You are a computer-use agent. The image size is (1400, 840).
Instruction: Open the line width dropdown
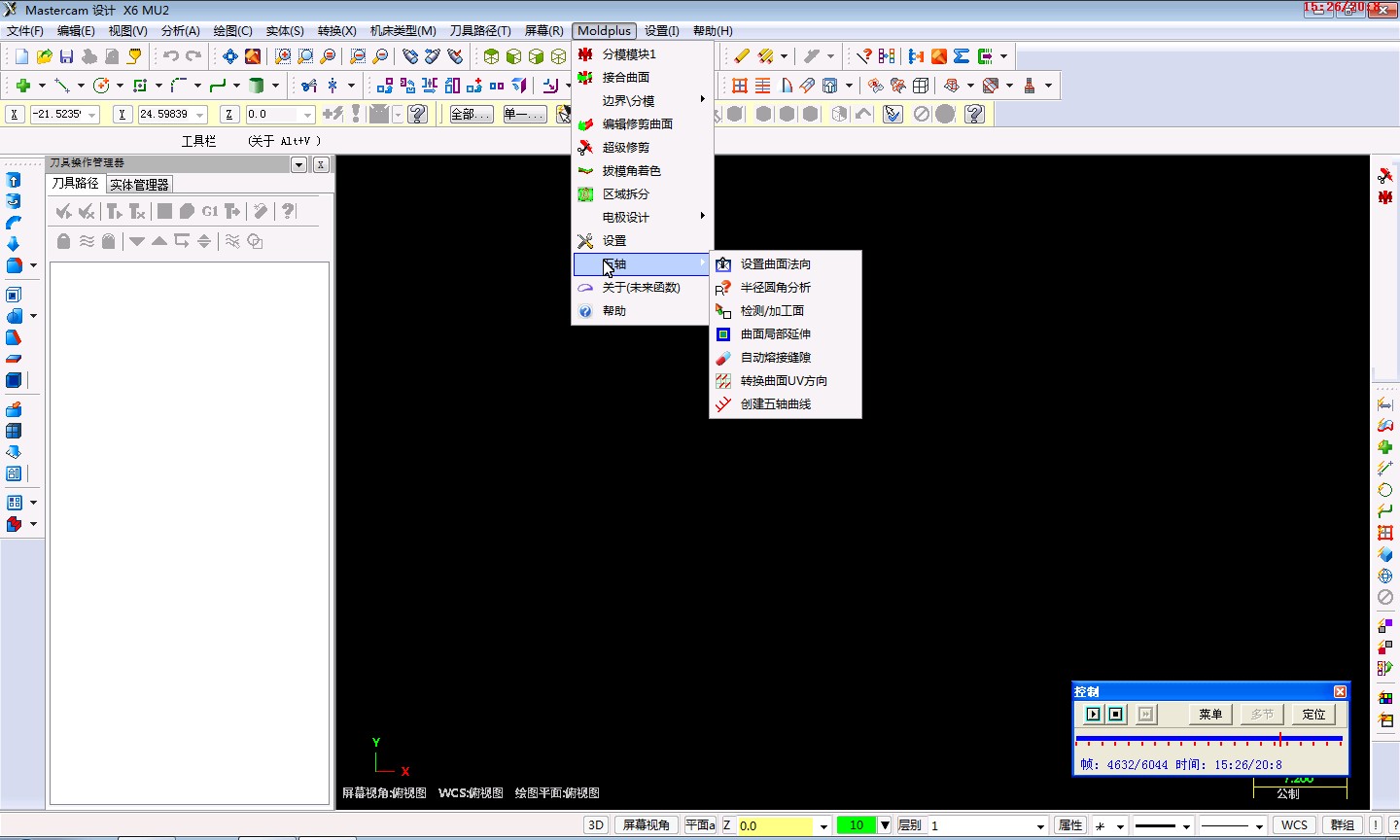tap(1259, 826)
